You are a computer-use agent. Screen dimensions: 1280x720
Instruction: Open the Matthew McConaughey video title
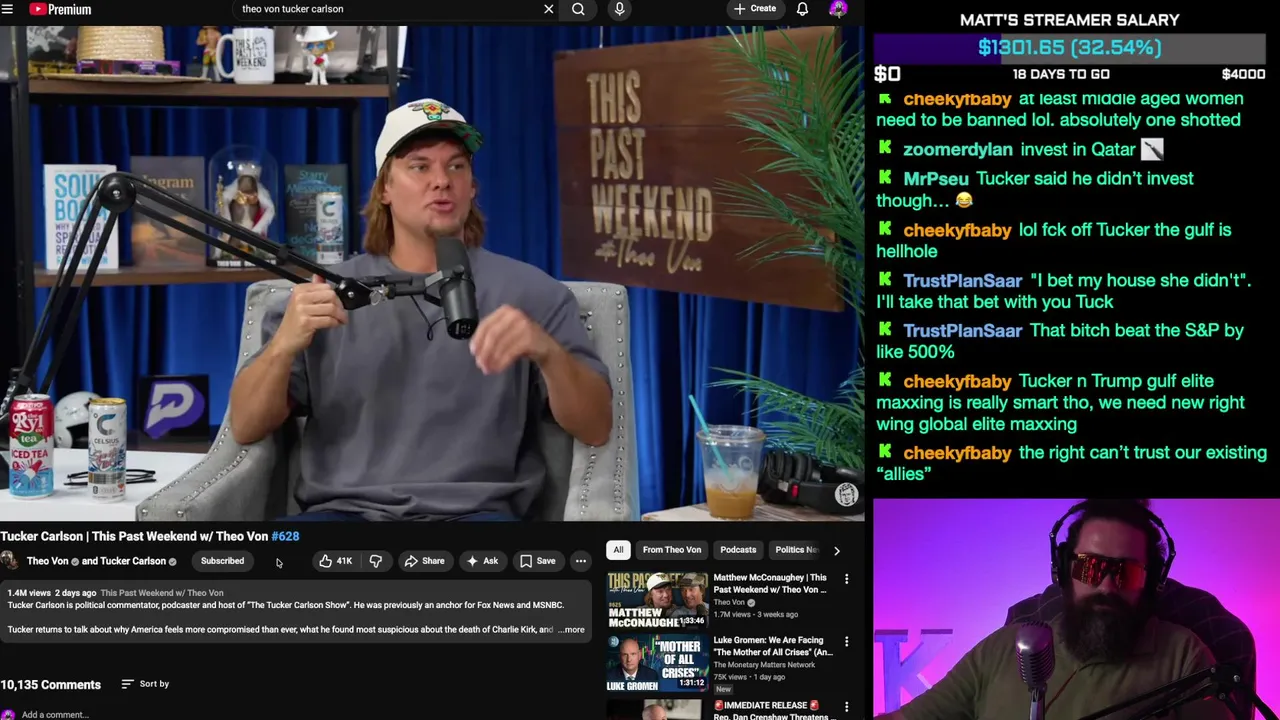[x=770, y=583]
